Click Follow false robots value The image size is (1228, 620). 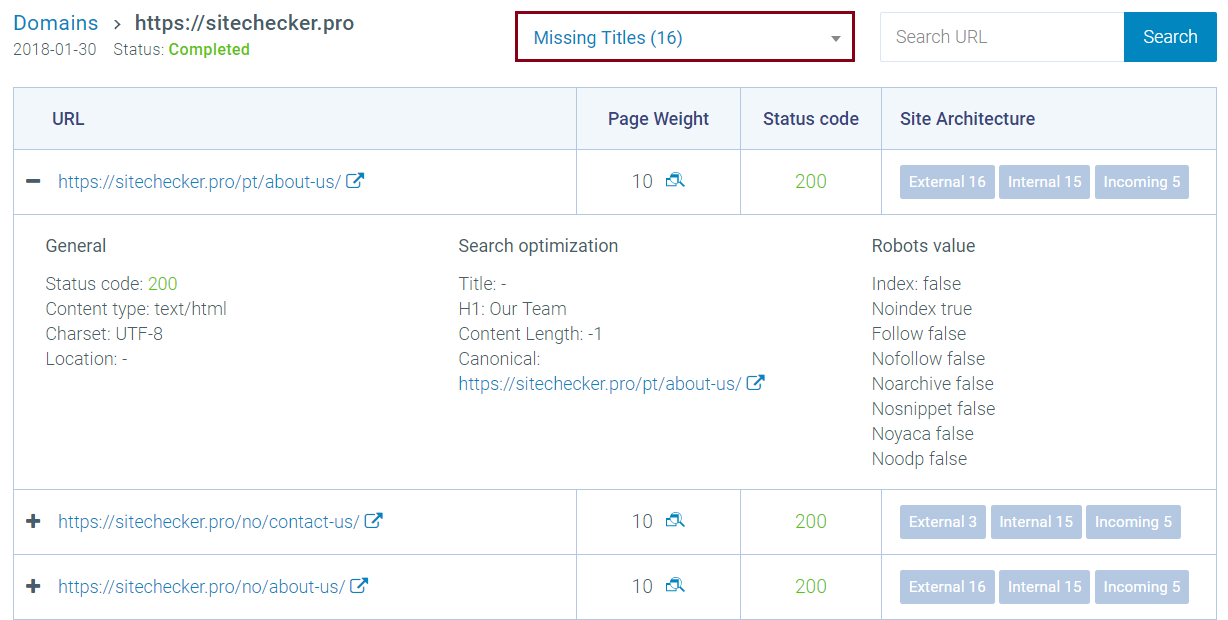tap(919, 334)
